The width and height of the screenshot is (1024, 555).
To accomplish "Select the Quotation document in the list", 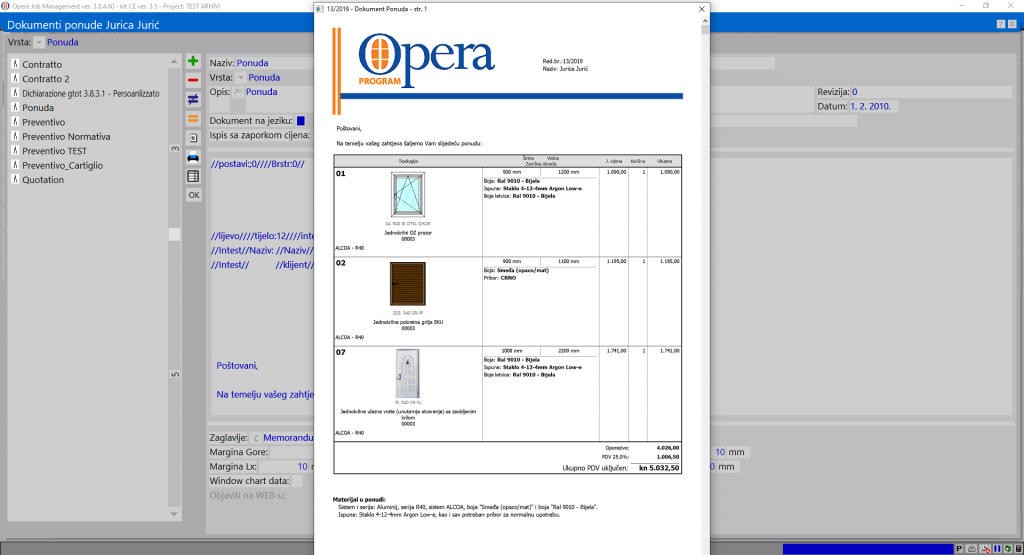I will click(x=43, y=180).
